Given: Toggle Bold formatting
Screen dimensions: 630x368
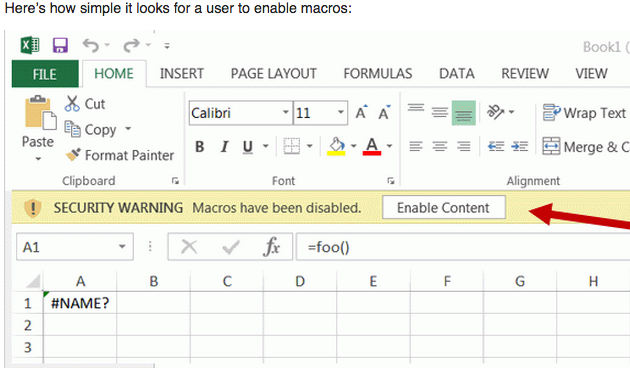Looking at the screenshot, I should point(199,147).
